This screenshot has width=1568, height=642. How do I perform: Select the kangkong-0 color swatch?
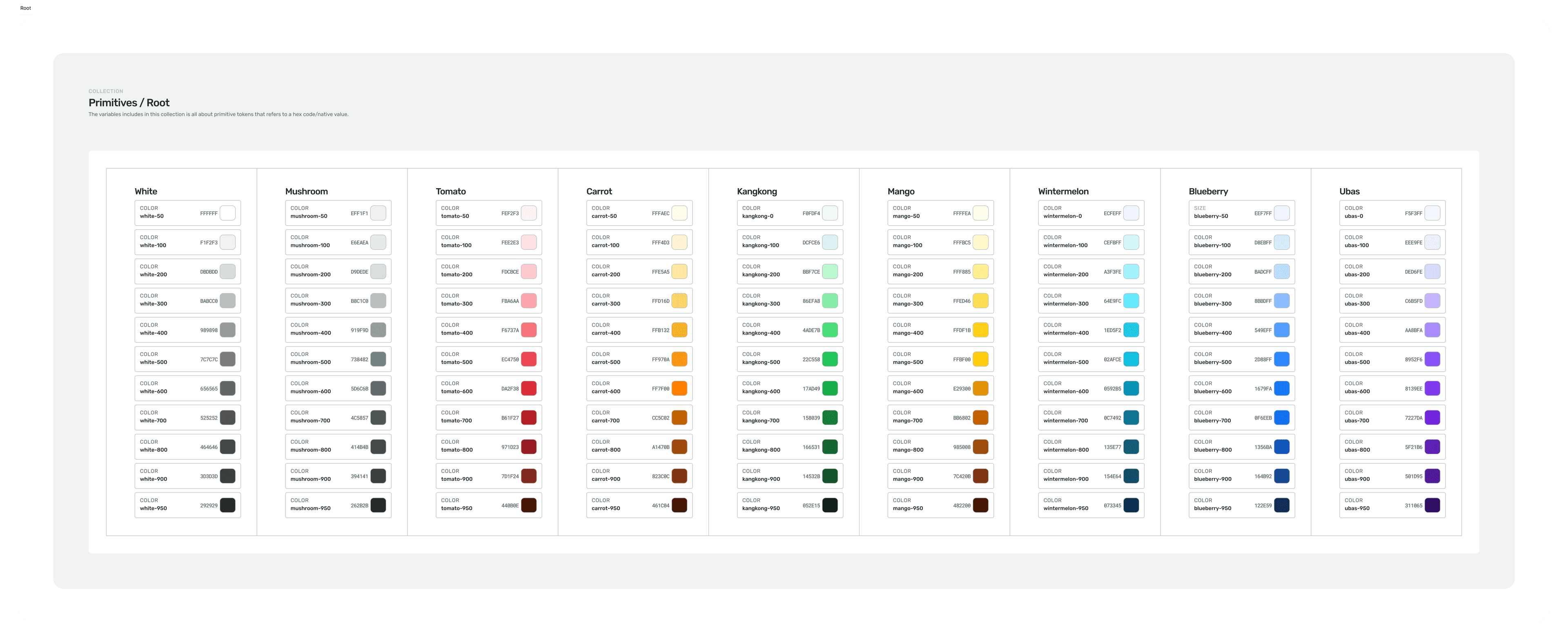click(830, 213)
